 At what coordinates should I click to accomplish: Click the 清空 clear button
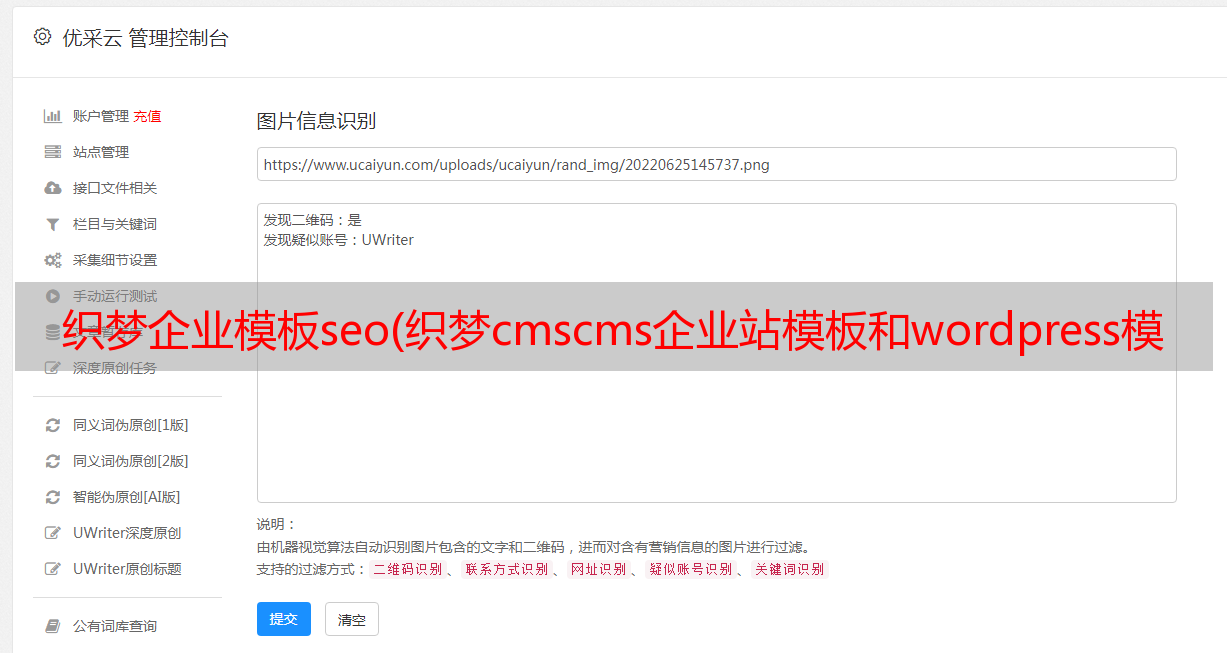pos(352,619)
